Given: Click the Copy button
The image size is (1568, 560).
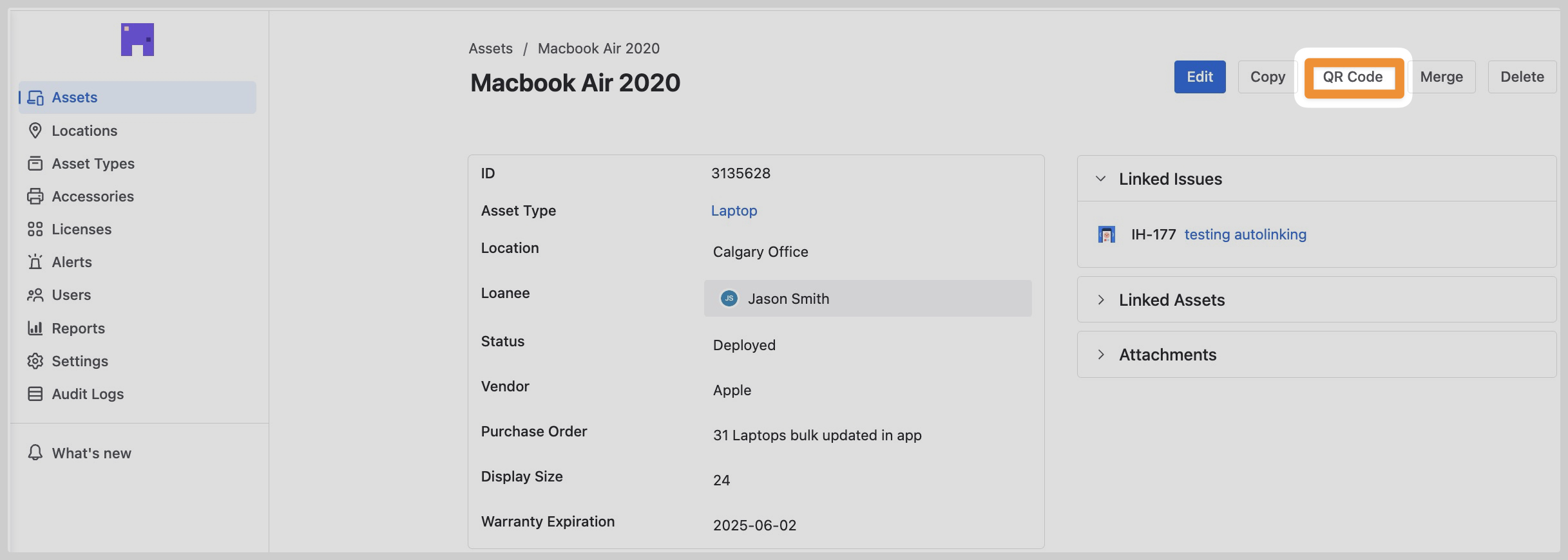Looking at the screenshot, I should tap(1267, 77).
